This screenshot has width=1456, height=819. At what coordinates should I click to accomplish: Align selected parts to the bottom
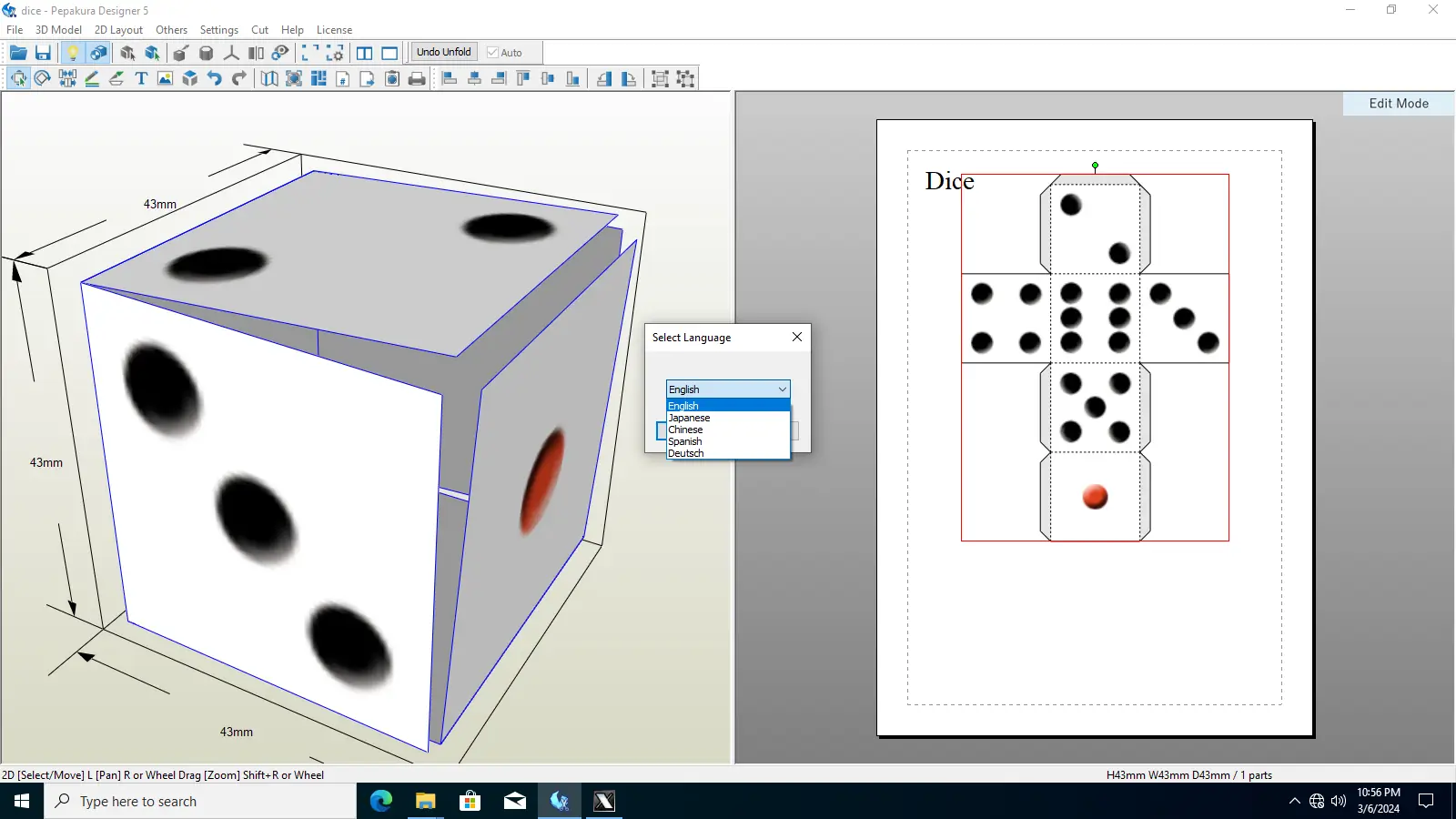pyautogui.click(x=572, y=78)
